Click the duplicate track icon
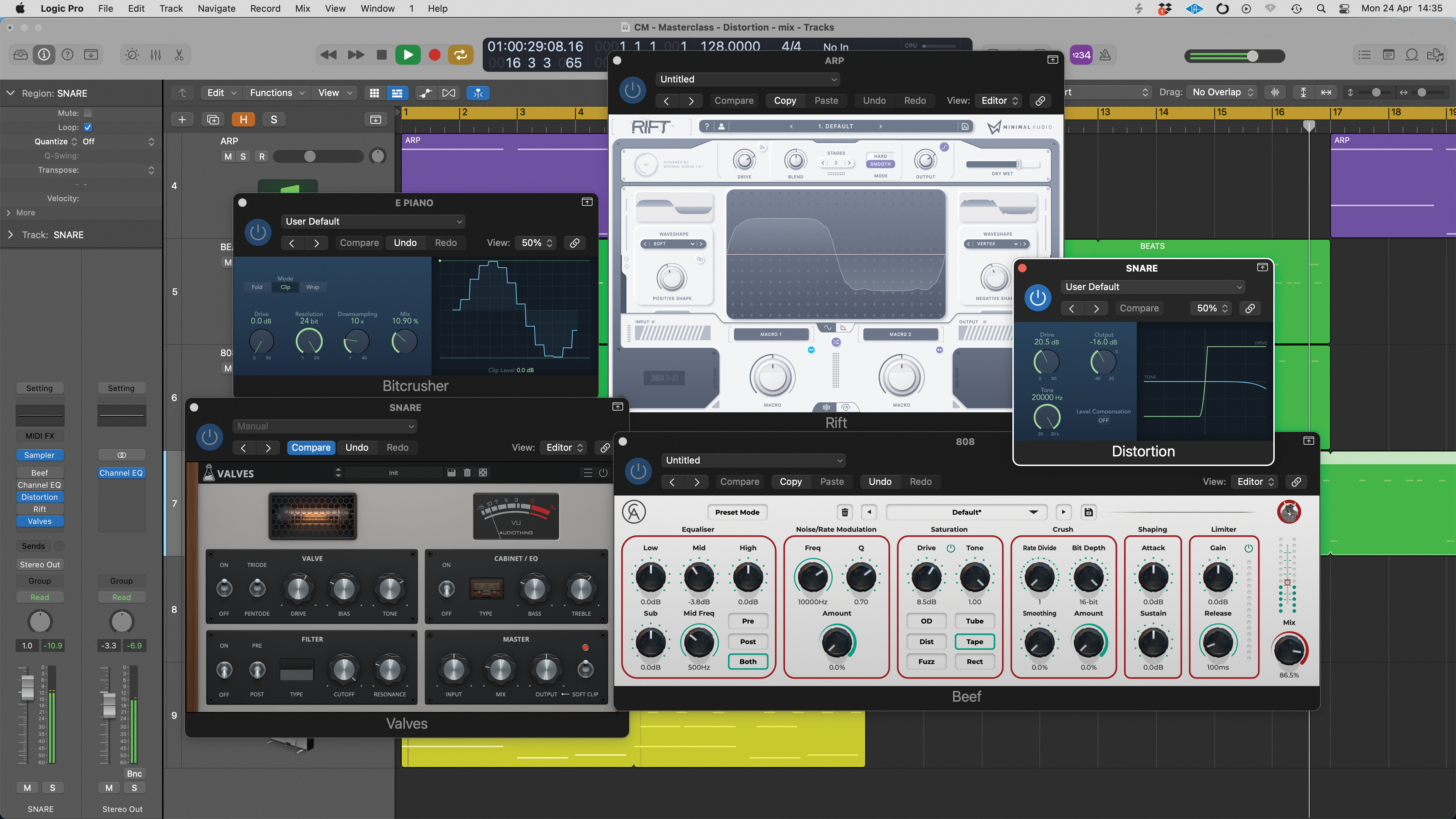 [x=213, y=119]
